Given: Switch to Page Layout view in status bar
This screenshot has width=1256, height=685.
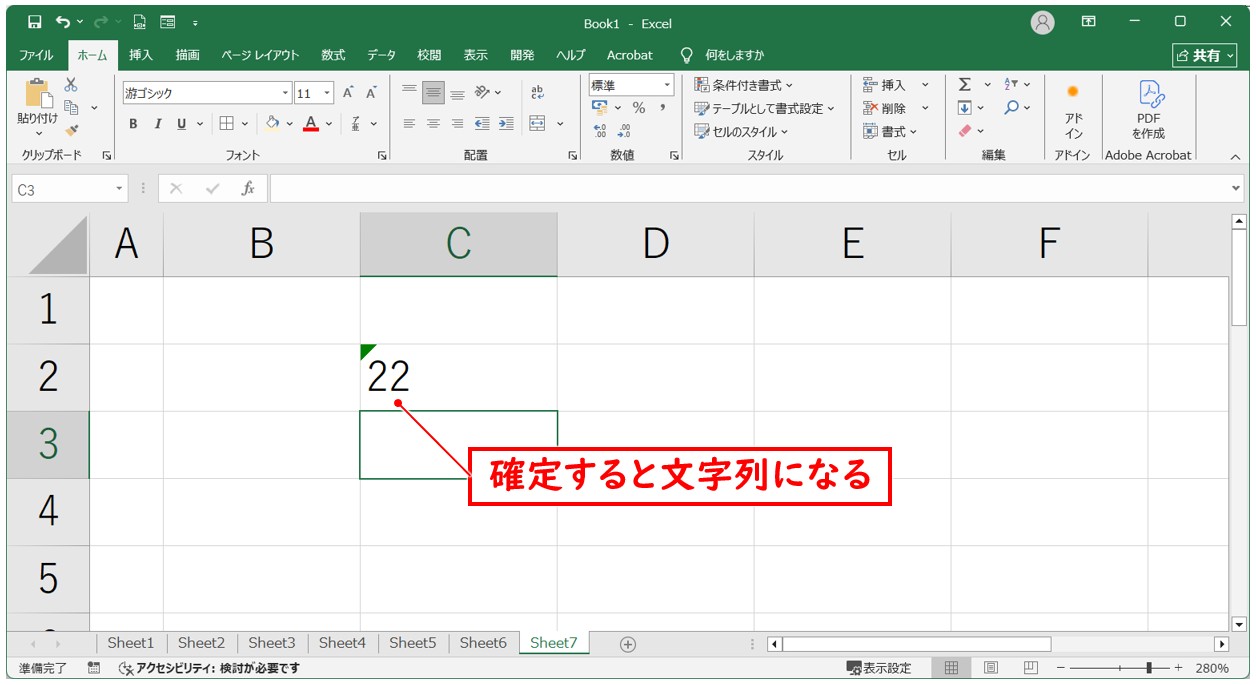Looking at the screenshot, I should coord(991,668).
